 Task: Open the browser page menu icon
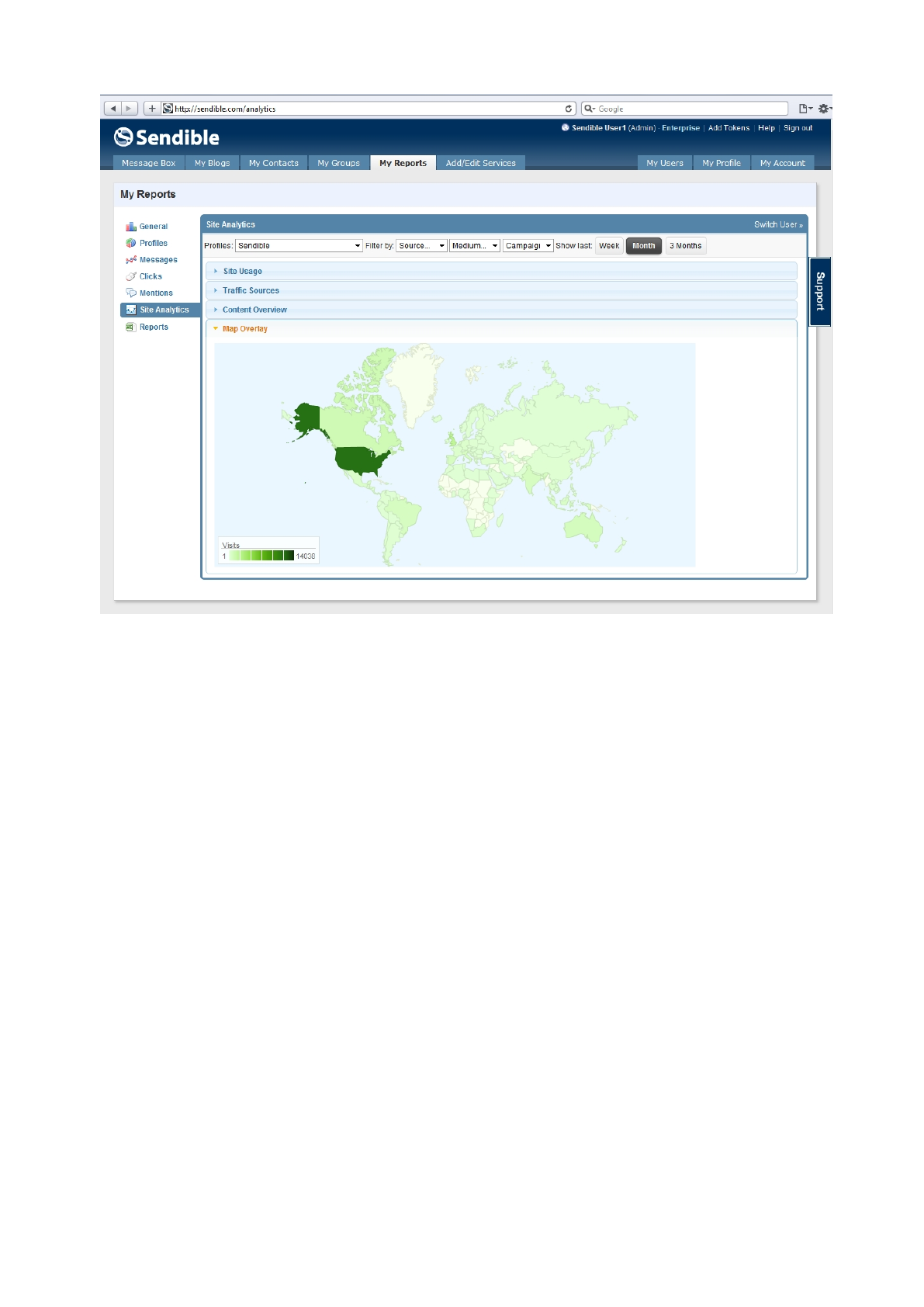tap(805, 109)
